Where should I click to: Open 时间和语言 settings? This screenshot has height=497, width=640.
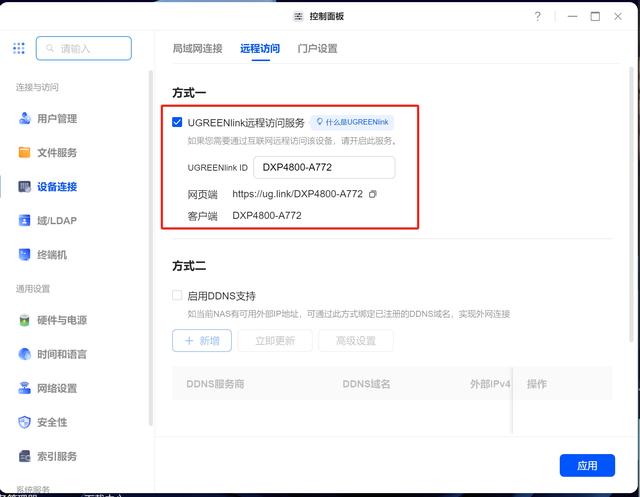[62, 354]
